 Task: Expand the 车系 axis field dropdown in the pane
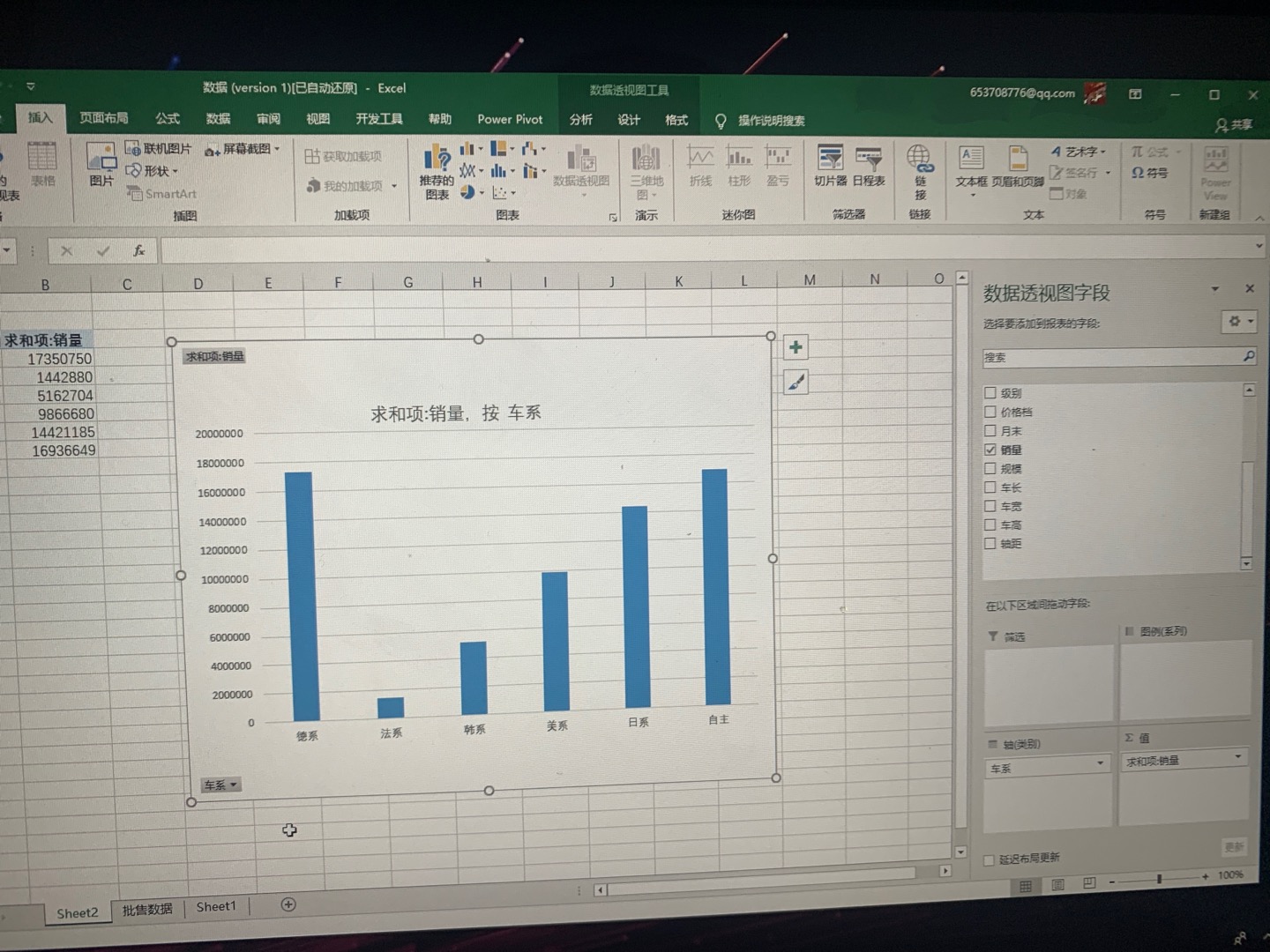(x=1100, y=763)
